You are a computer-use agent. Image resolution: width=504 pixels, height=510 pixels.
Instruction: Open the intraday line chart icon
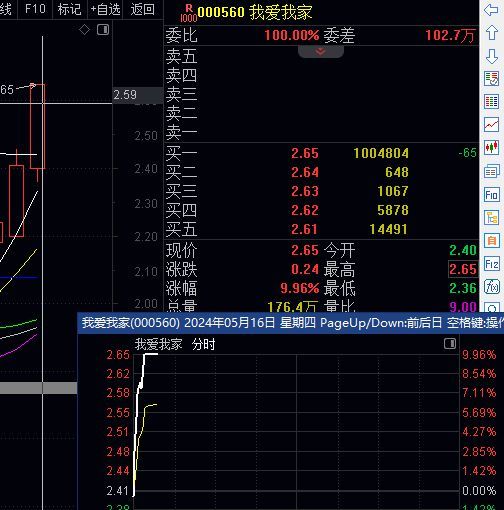click(x=492, y=125)
